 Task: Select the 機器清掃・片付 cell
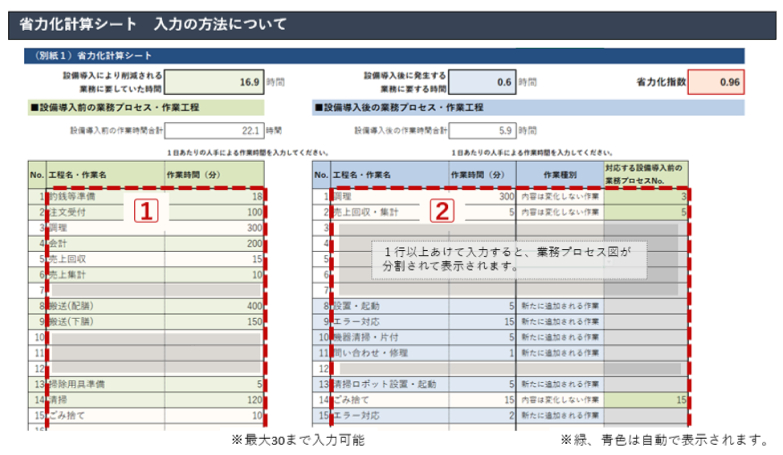coord(390,337)
